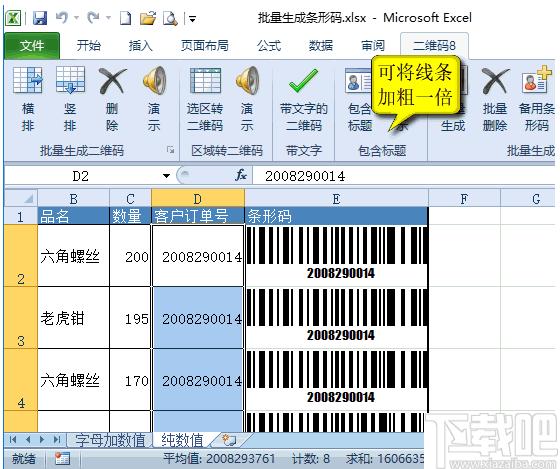Select column B header
The height and width of the screenshot is (469, 560).
point(74,199)
